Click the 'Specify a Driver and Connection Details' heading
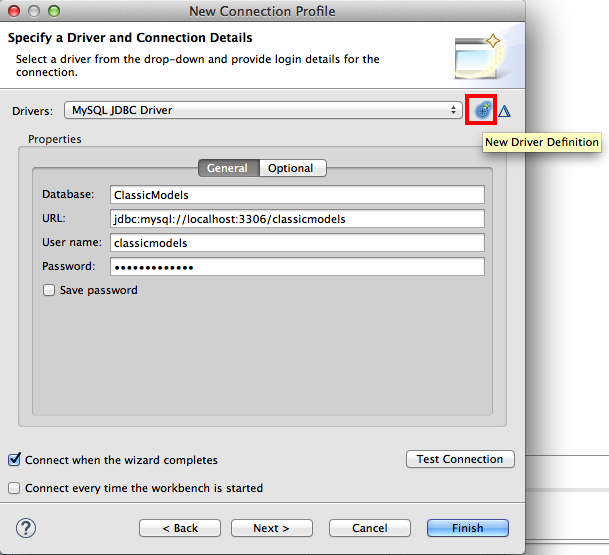Image resolution: width=609 pixels, height=555 pixels. 130,38
